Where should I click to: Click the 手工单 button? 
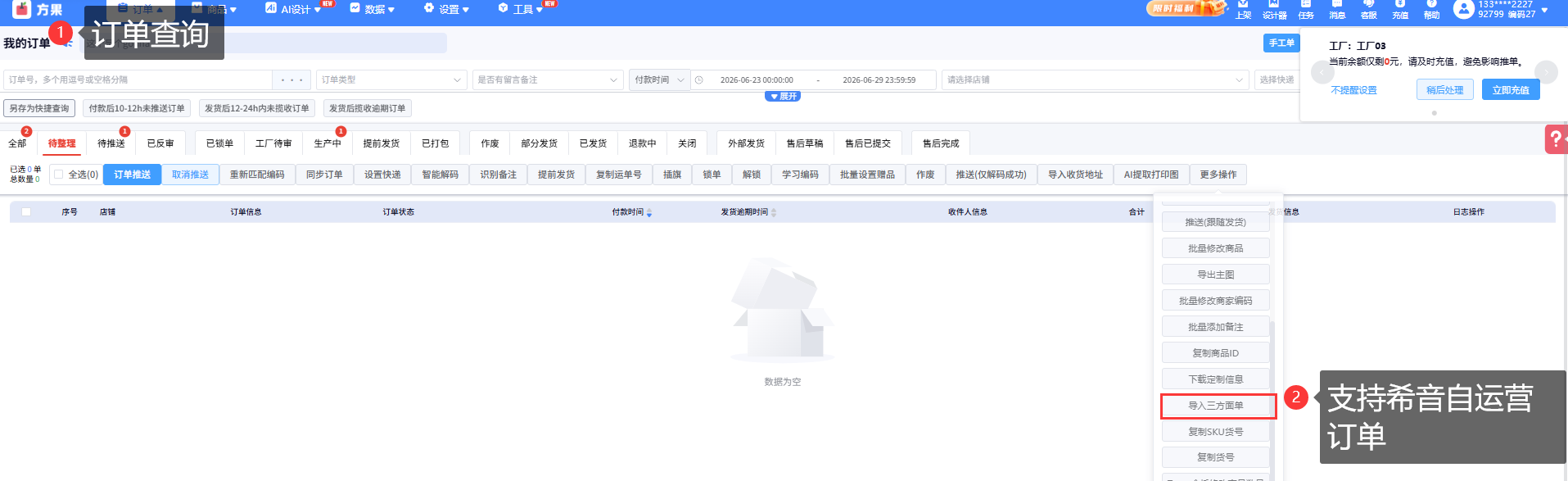tap(1281, 43)
